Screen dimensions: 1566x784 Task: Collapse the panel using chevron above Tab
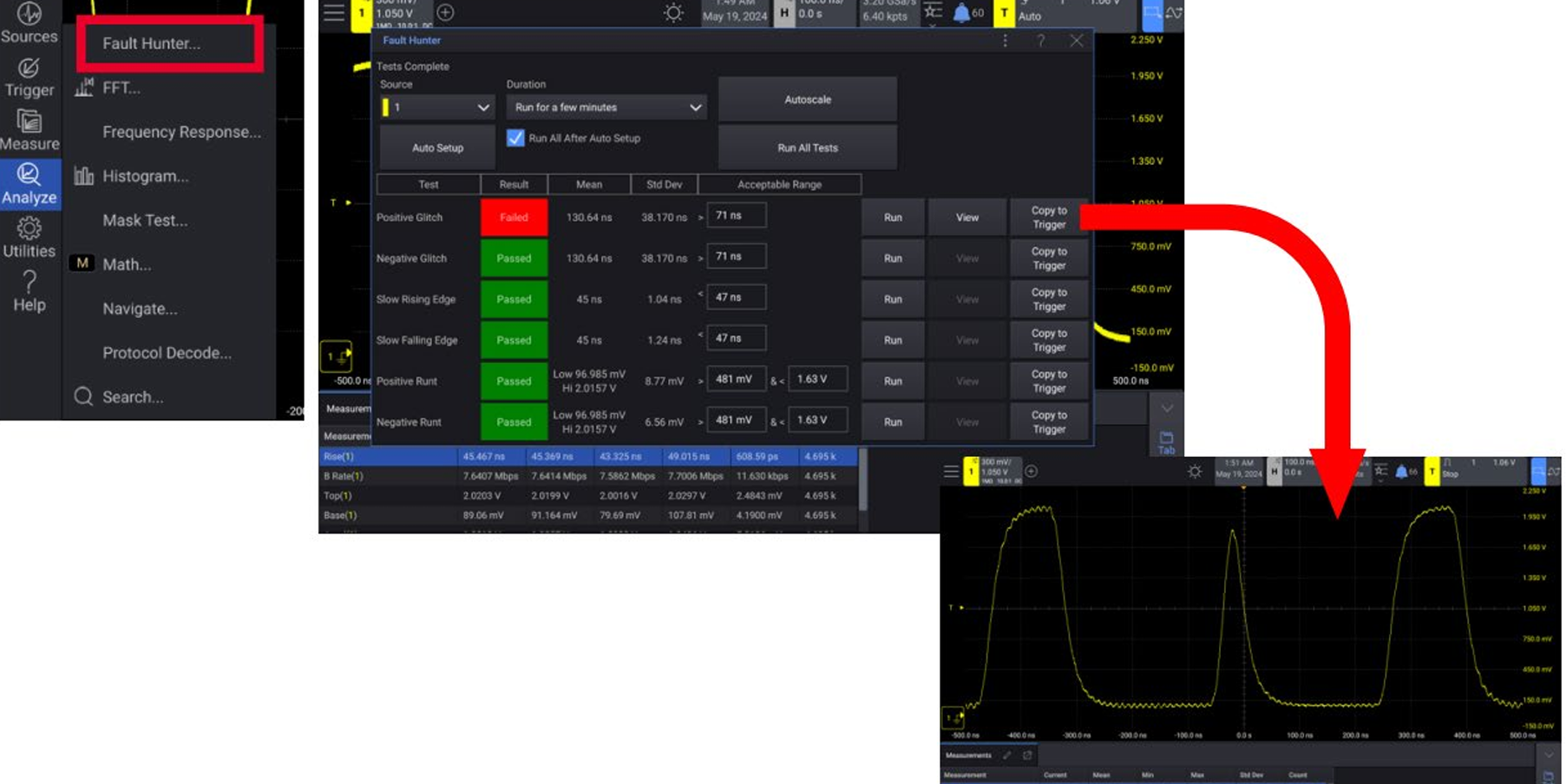tap(1167, 408)
